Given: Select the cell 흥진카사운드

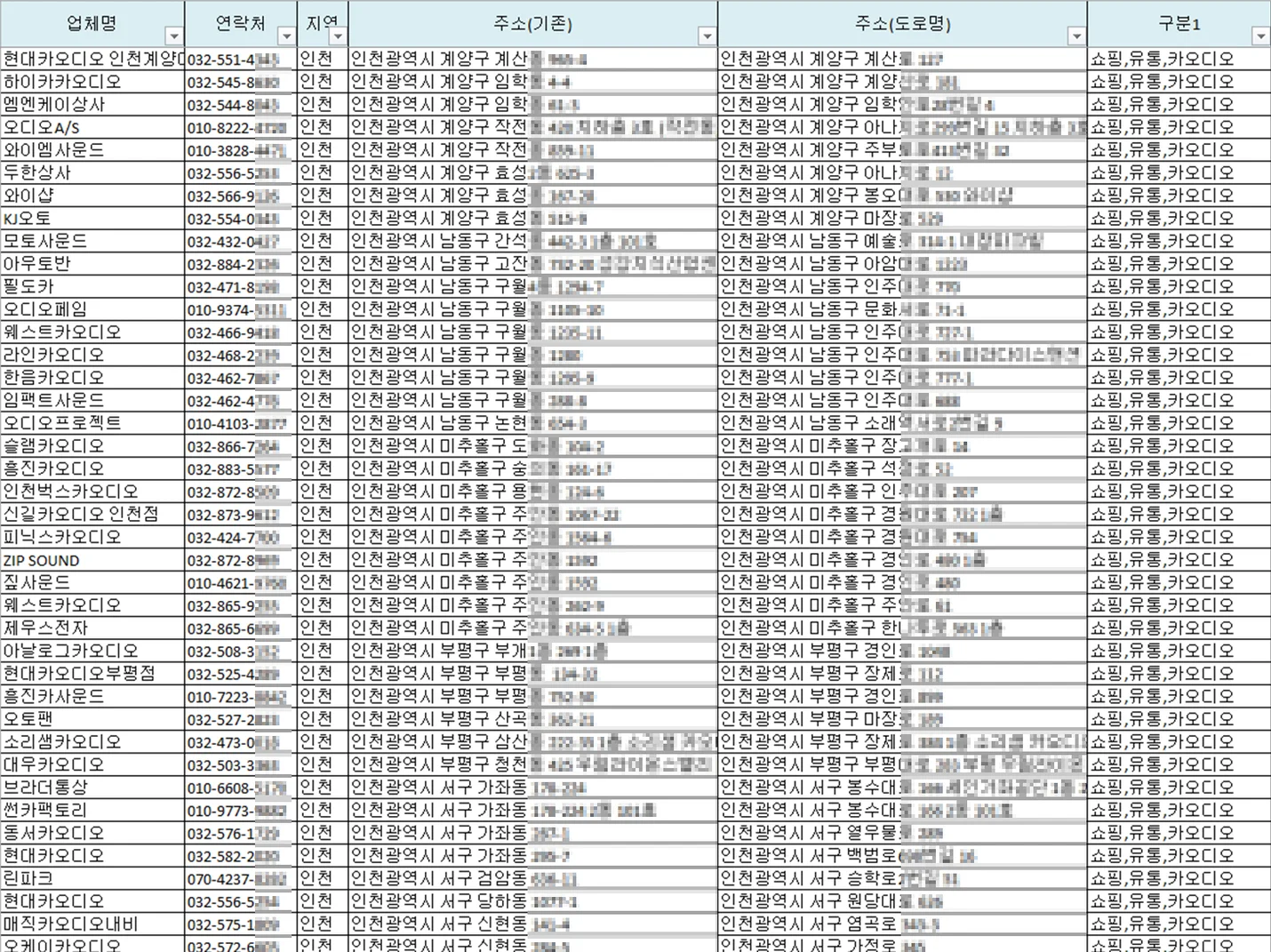Looking at the screenshot, I should pos(92,697).
